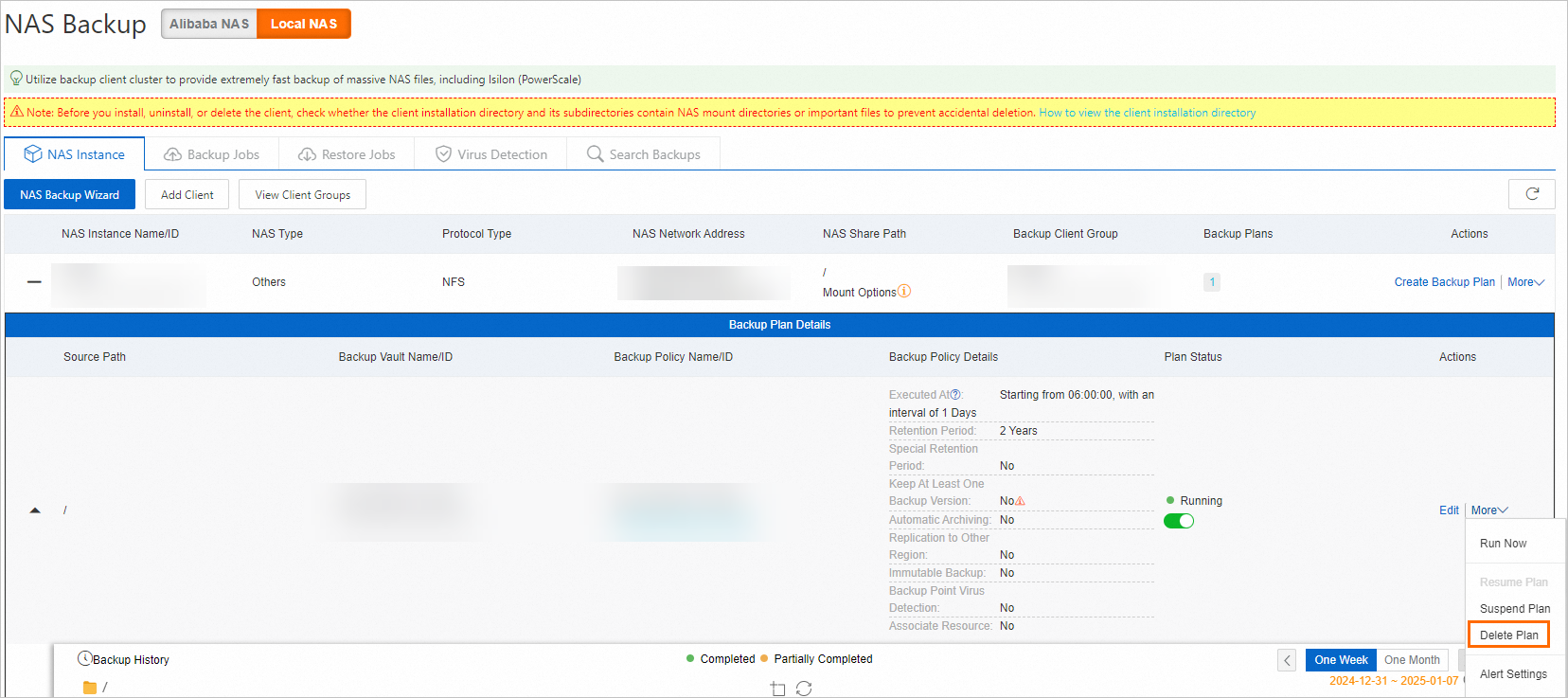
Task: Click the help icon next to Executed At
Action: click(x=955, y=395)
